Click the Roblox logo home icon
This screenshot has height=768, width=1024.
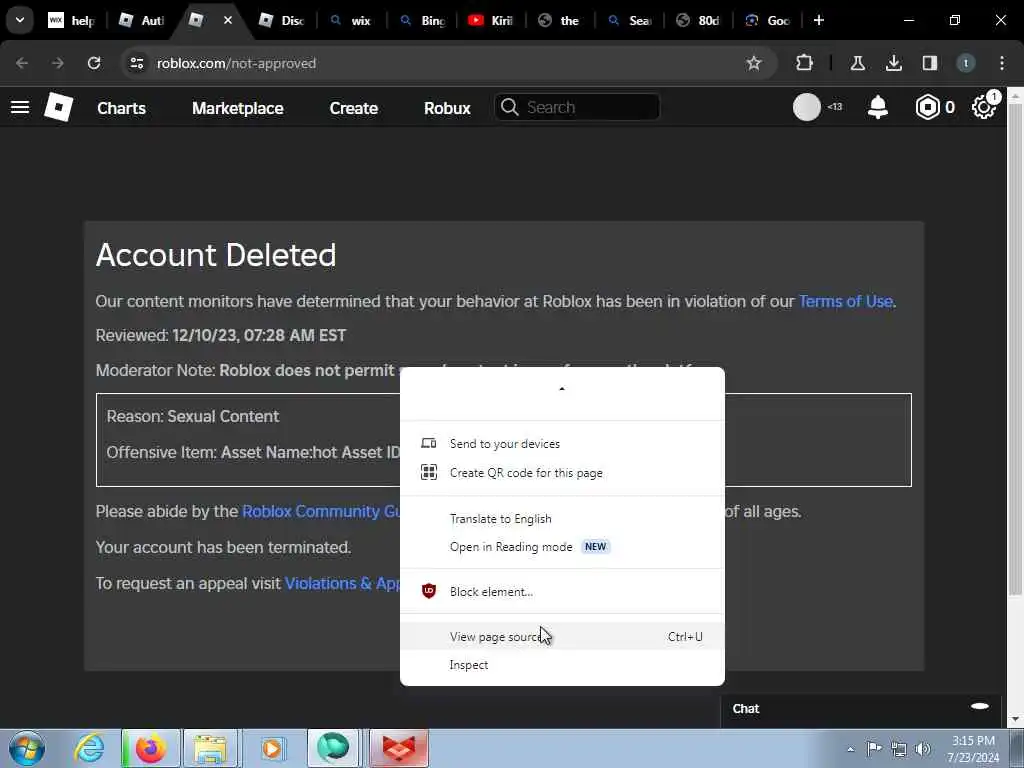(58, 107)
